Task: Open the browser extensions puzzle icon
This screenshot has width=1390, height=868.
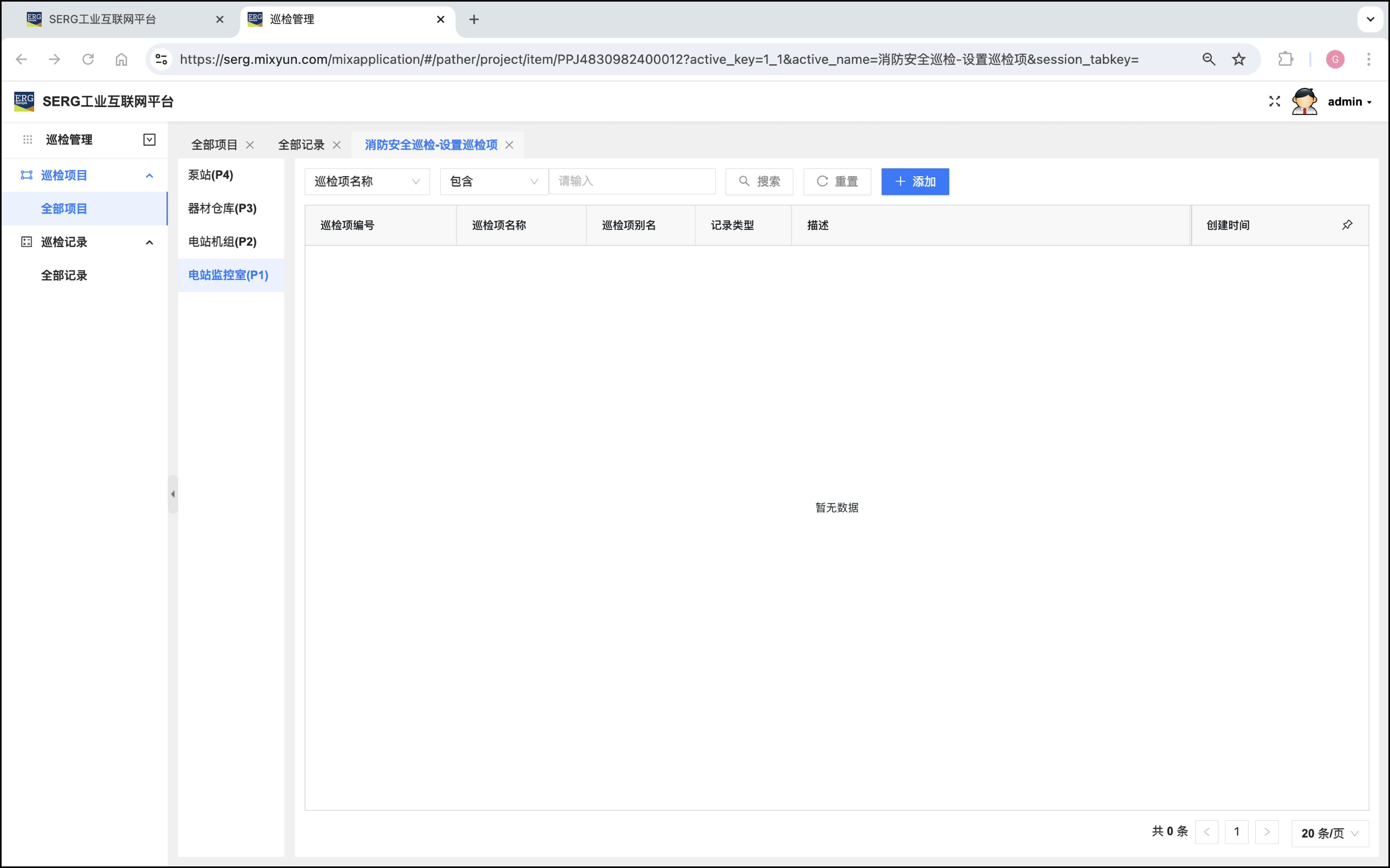Action: (1285, 59)
